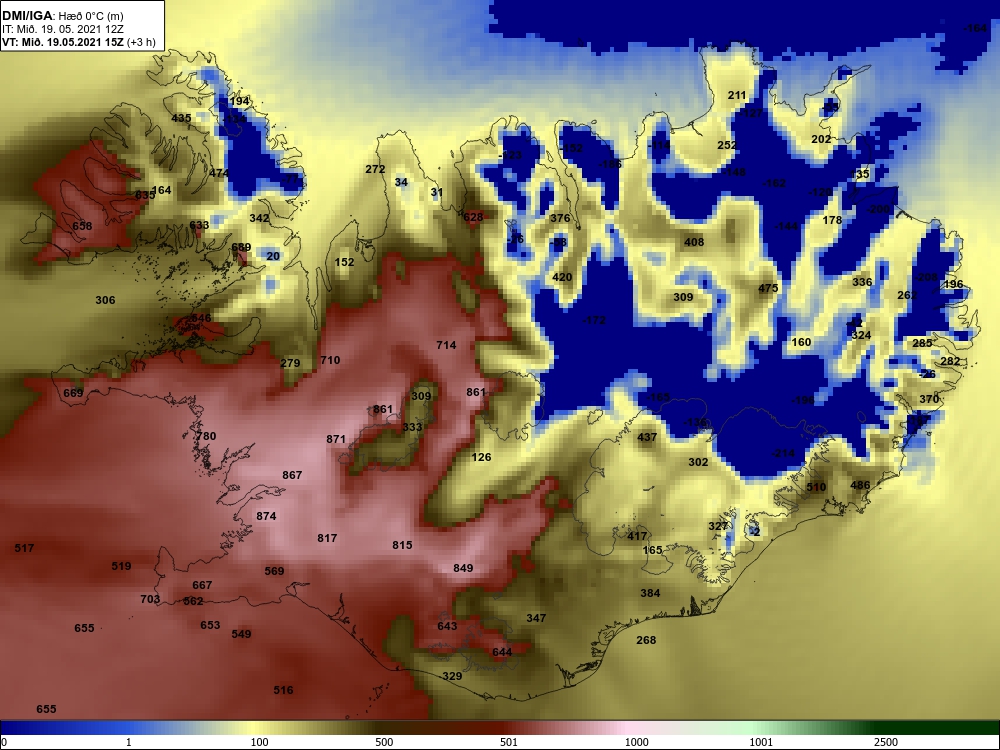This screenshot has width=1000, height=750.
Task: Click the map value 475
Action: [x=768, y=288]
